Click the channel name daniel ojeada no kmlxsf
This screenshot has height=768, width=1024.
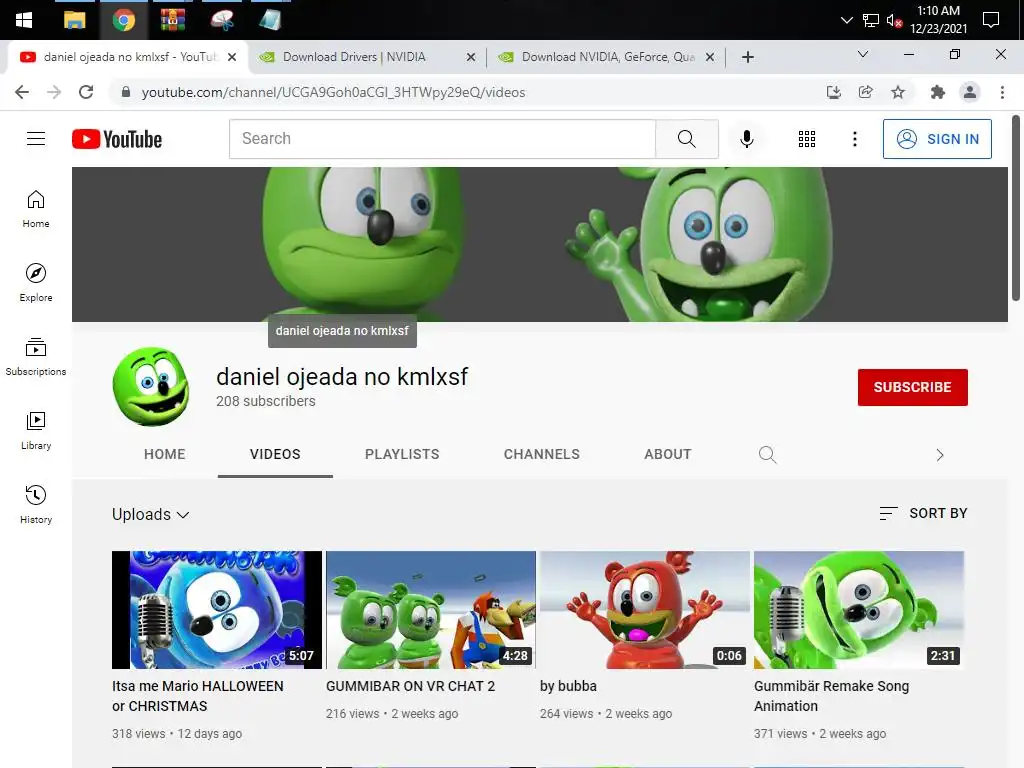pyautogui.click(x=342, y=377)
